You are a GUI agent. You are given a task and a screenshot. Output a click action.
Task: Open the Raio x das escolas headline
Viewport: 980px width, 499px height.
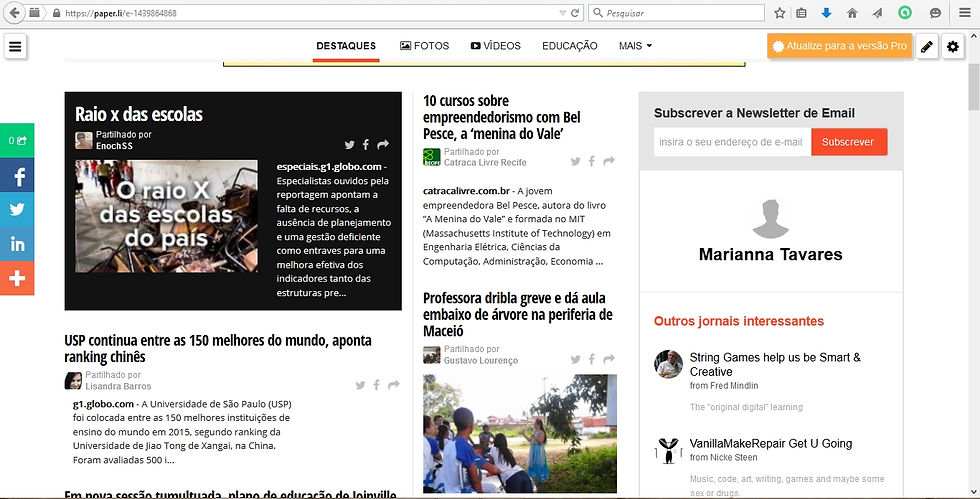pyautogui.click(x=139, y=114)
